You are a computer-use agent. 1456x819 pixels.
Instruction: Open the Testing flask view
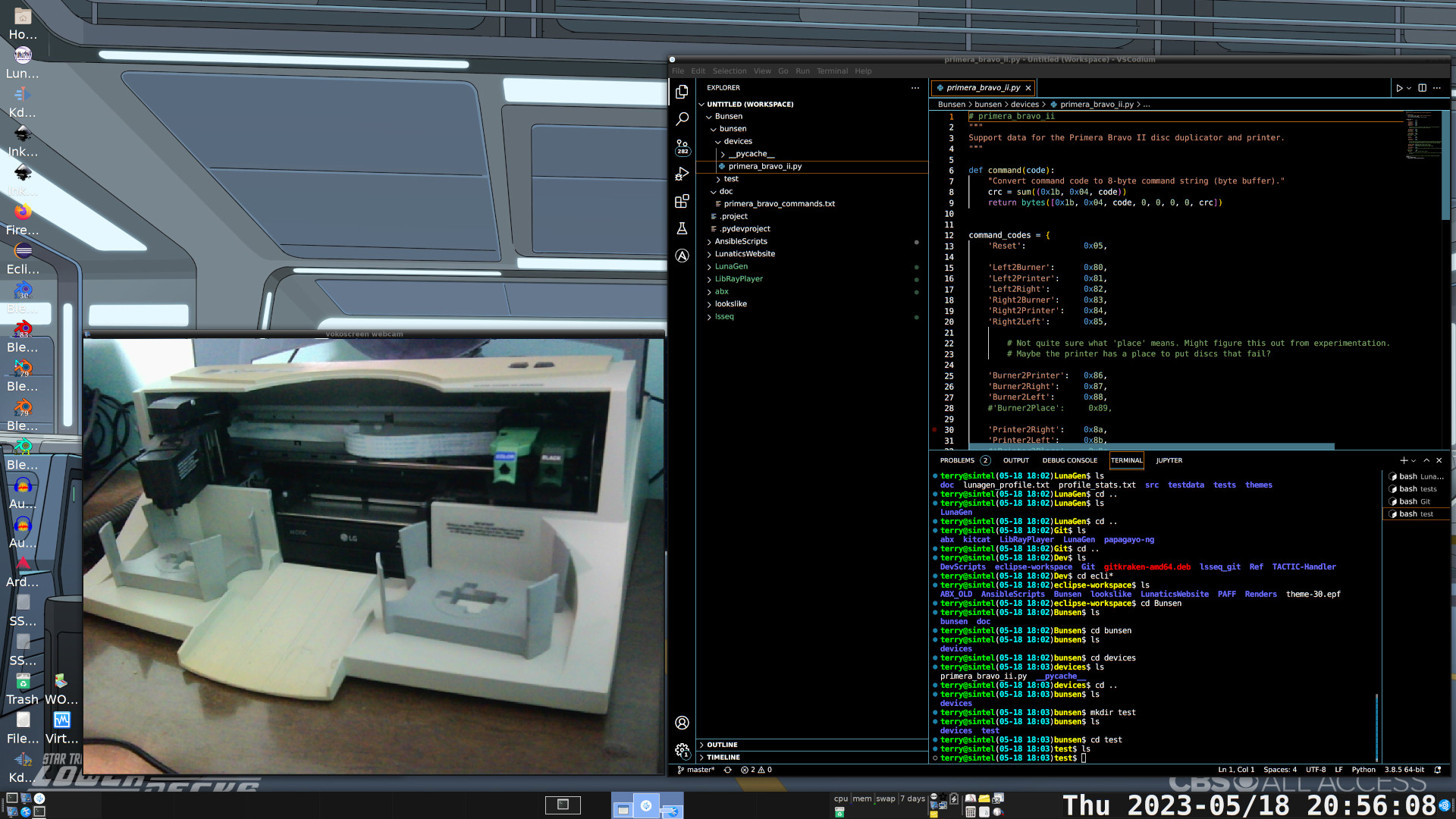tap(682, 228)
